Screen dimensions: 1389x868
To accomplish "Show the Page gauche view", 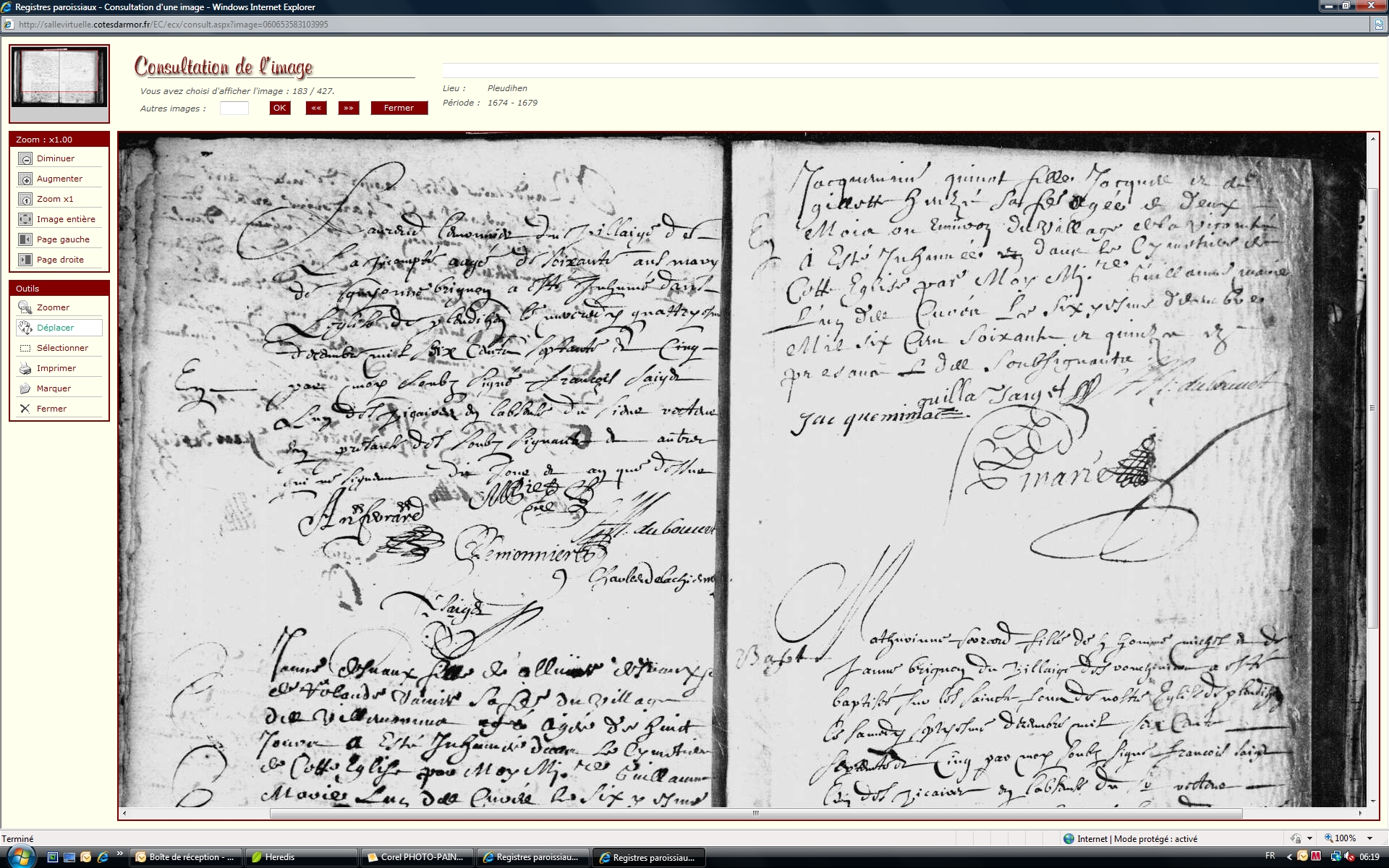I will click(25, 239).
